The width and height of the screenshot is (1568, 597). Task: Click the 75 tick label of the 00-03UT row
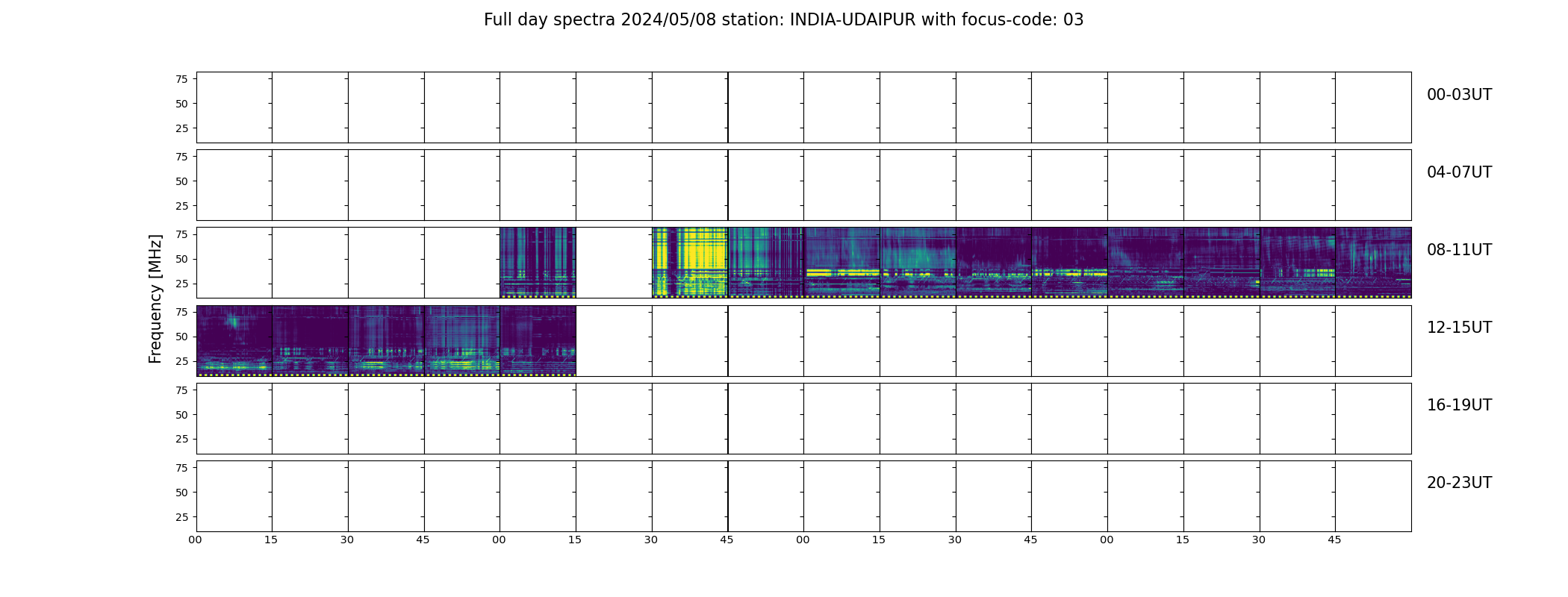point(181,79)
